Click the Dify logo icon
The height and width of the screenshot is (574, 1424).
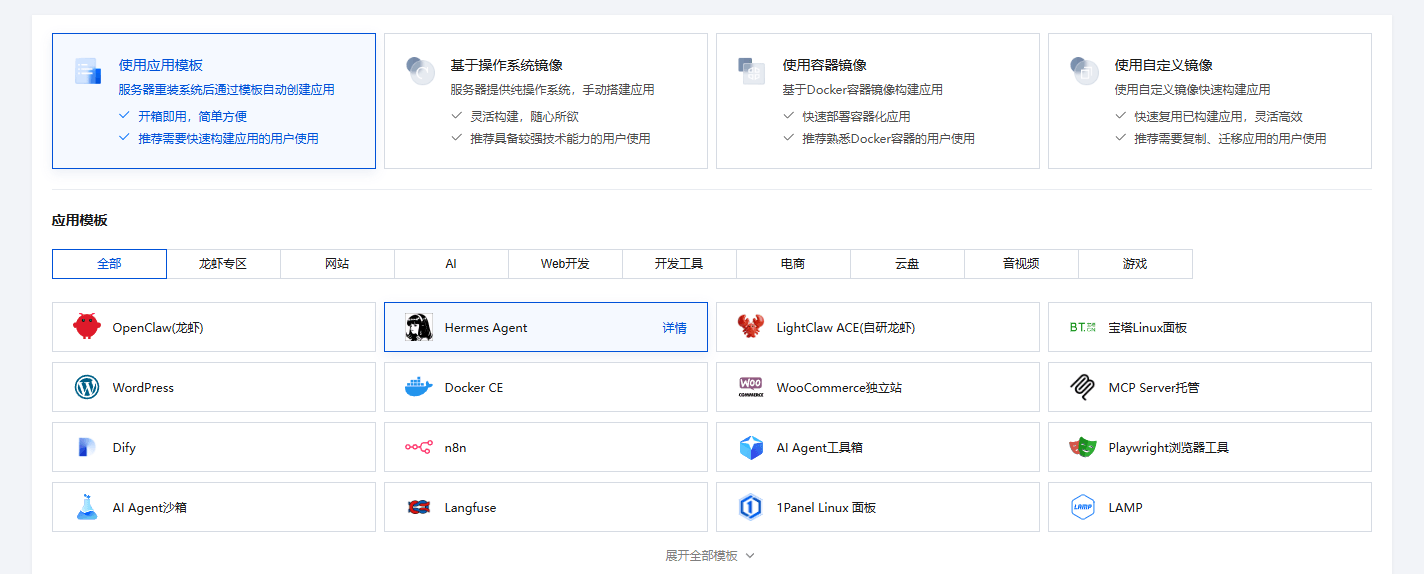coord(87,447)
